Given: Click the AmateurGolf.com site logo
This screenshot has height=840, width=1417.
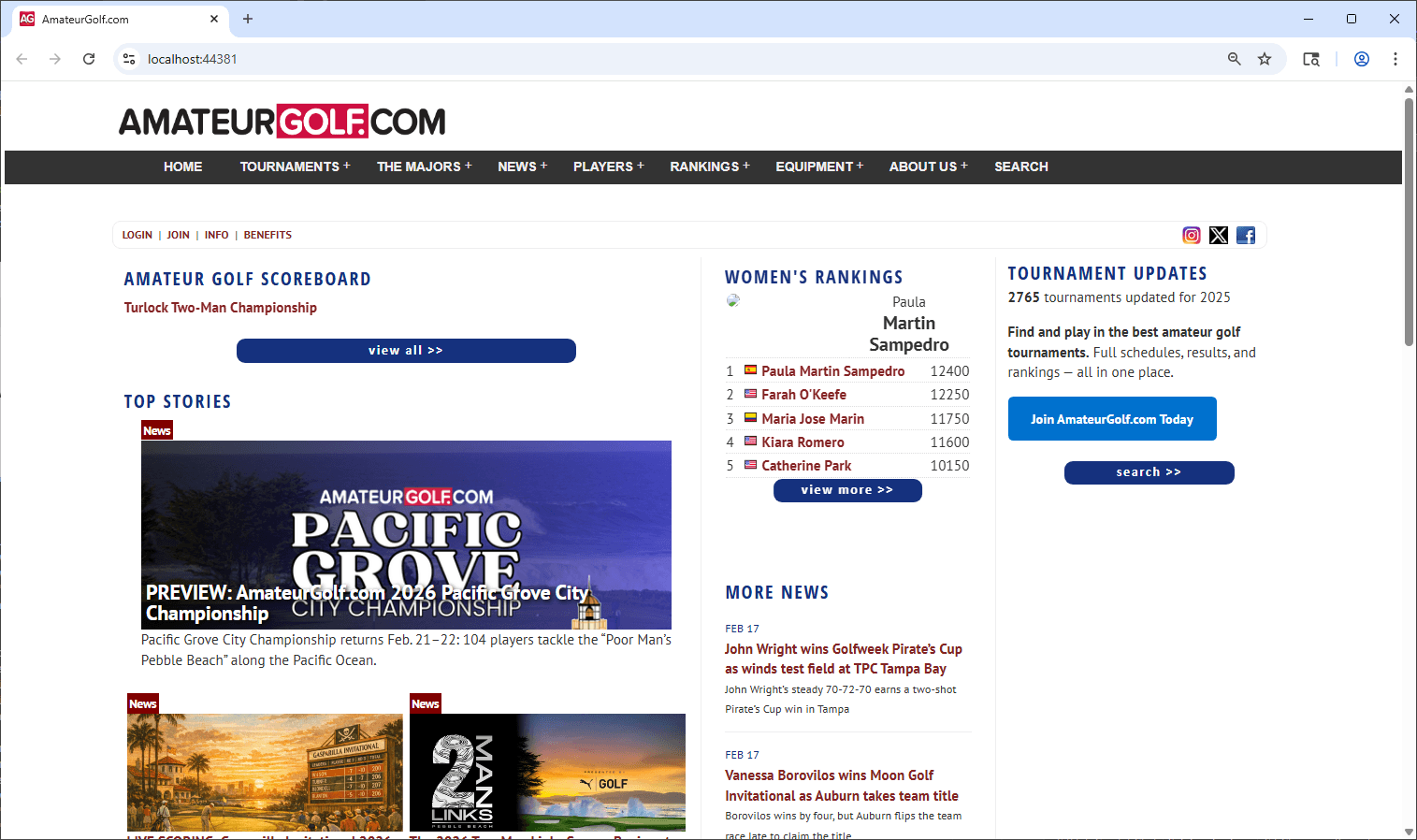Looking at the screenshot, I should click(282, 122).
